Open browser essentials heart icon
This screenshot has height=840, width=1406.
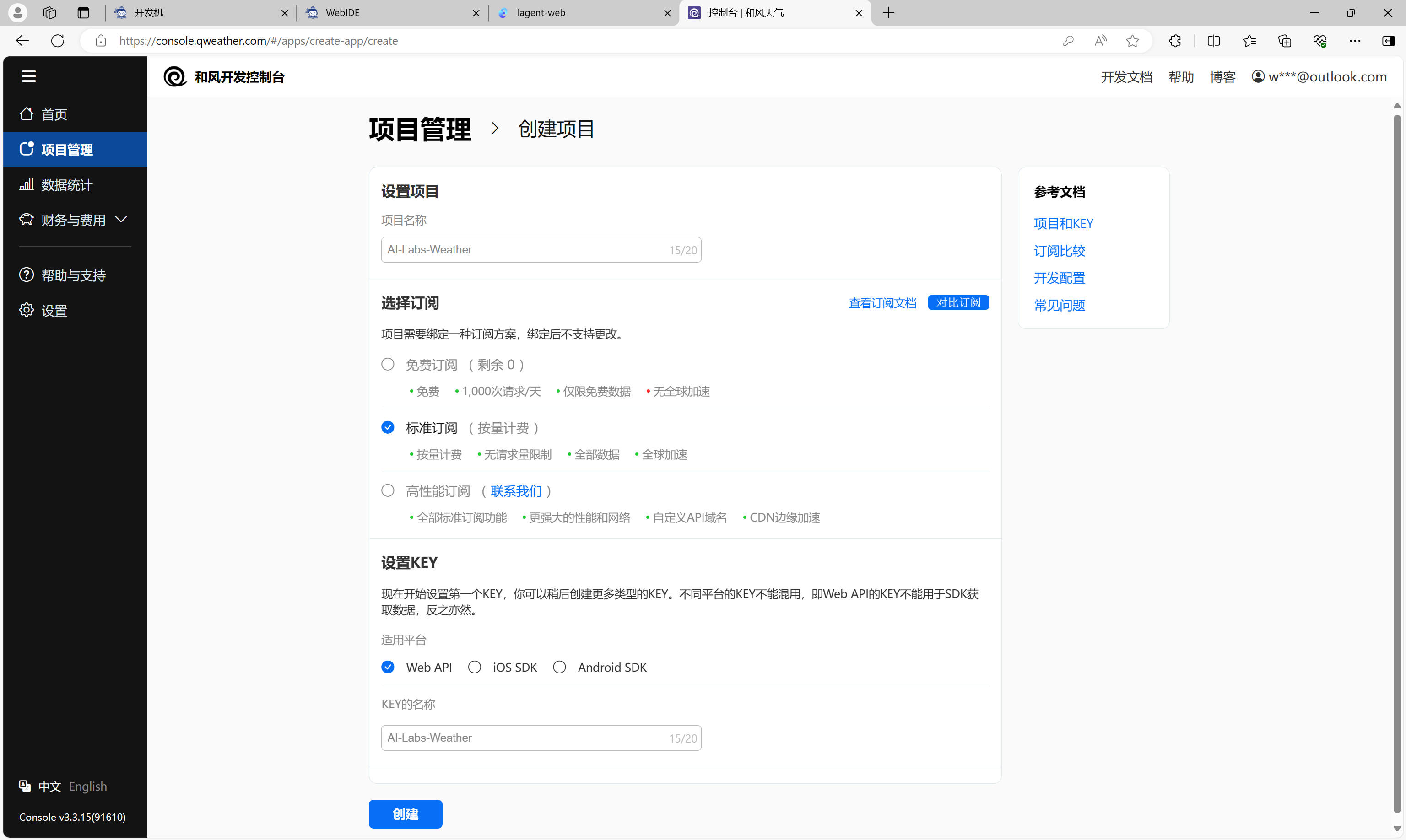click(x=1320, y=41)
